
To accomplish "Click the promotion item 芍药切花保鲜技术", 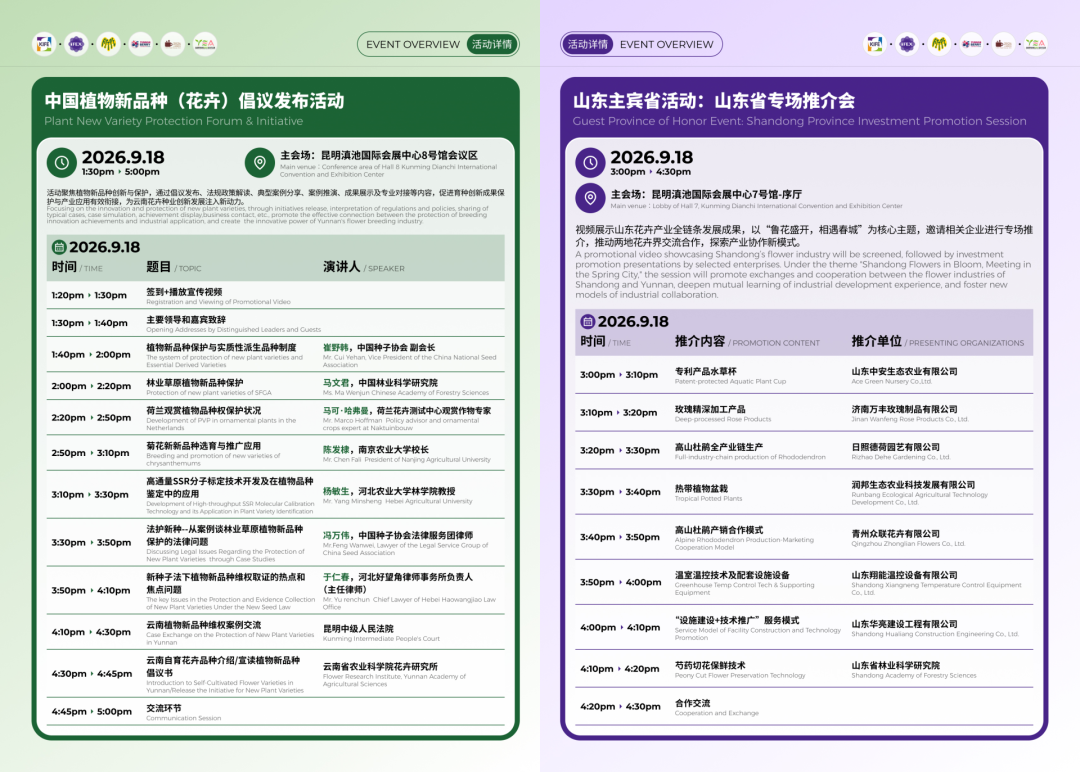I will (x=710, y=665).
